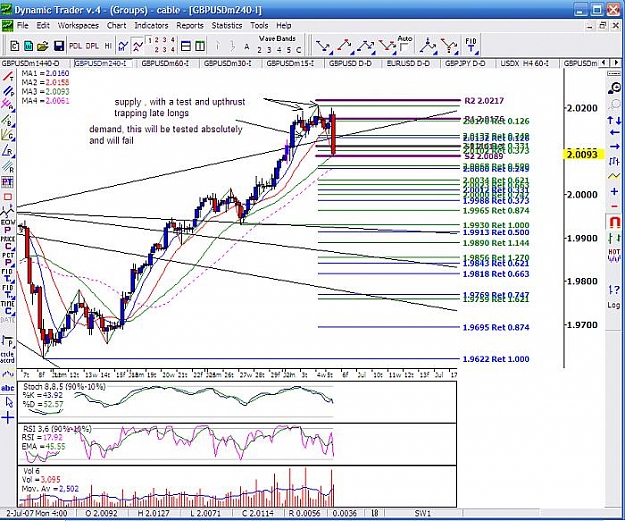Switch to the GBPUSDm60-I chart tab
Image resolution: width=625 pixels, height=521 pixels.
[x=165, y=63]
